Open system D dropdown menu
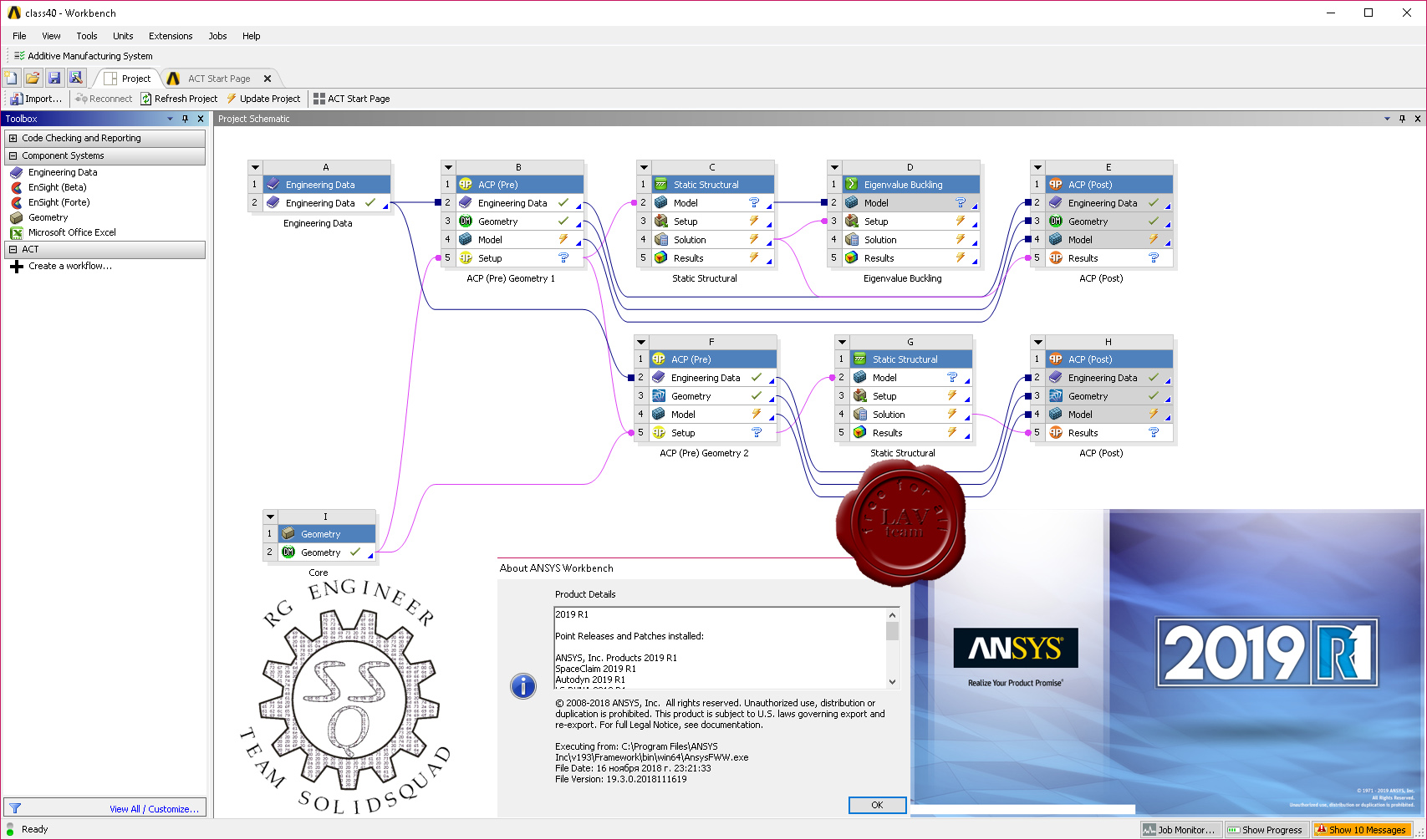This screenshot has height=840, width=1427. 833,167
